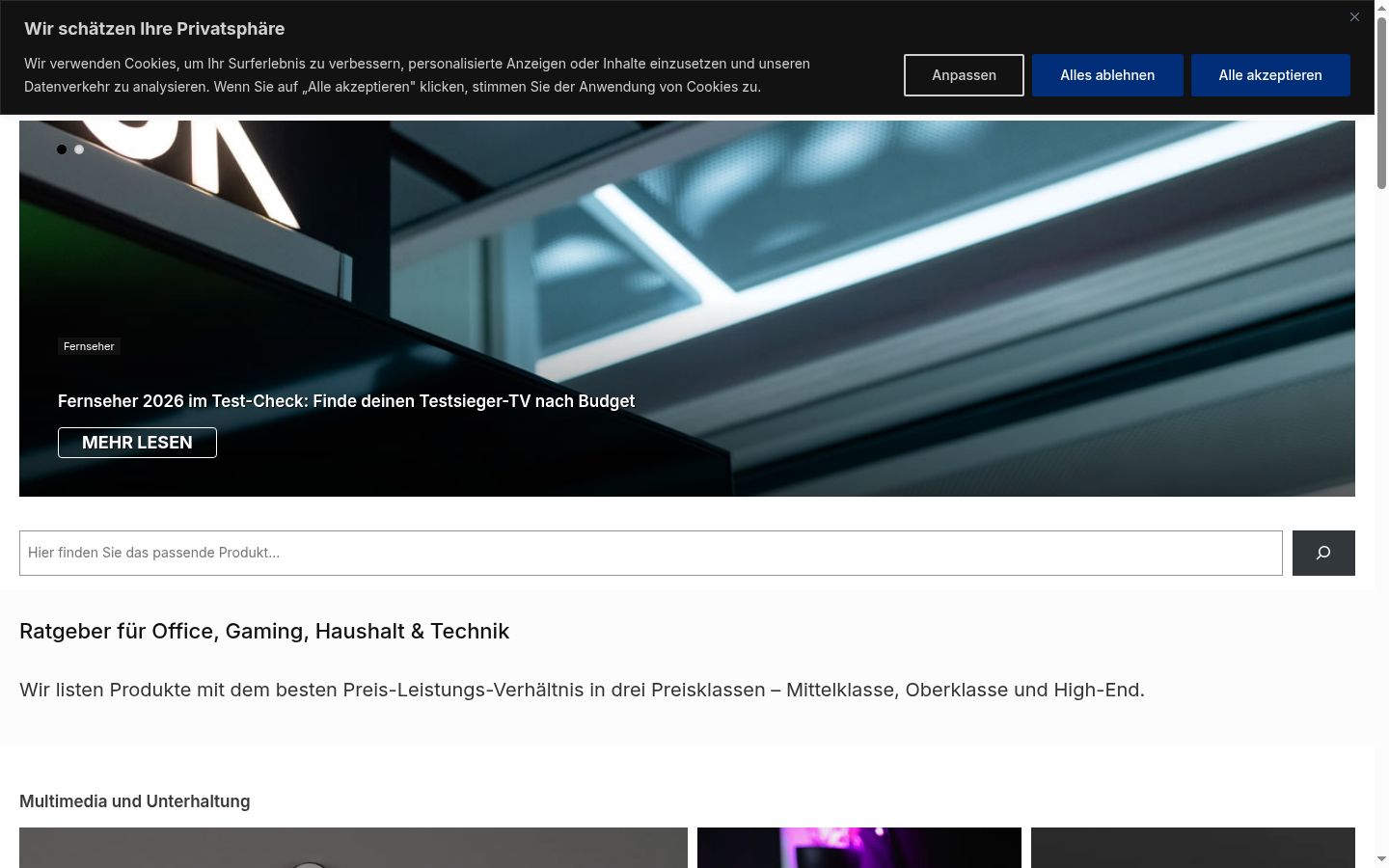Click the Wir schätzen Ihre Privatsphäre title
Image resolution: width=1389 pixels, height=868 pixels.
(x=154, y=29)
